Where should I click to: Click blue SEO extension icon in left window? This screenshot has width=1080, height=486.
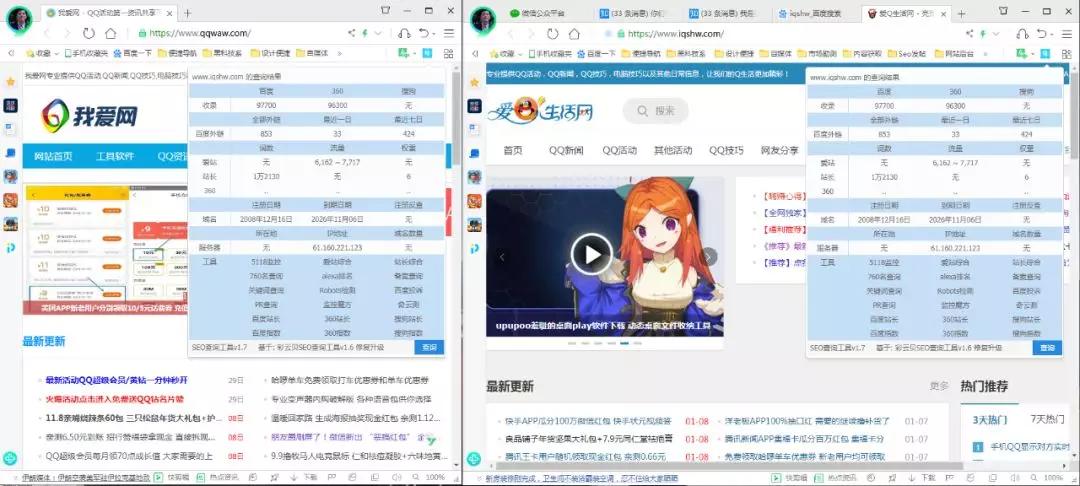click(427, 53)
